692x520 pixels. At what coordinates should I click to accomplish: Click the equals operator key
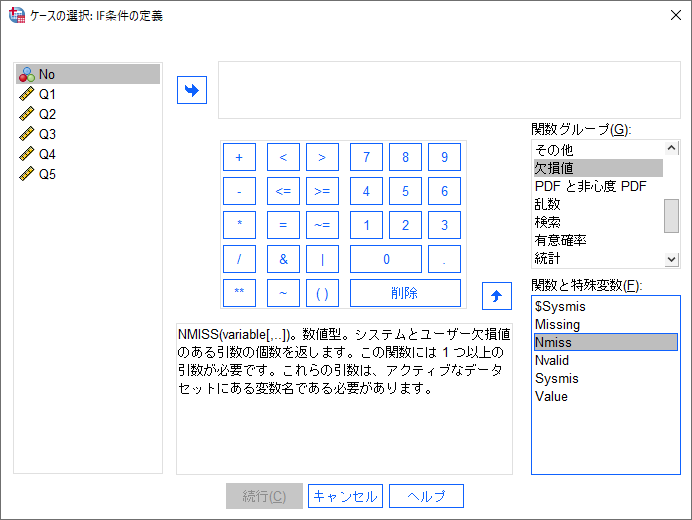283,225
